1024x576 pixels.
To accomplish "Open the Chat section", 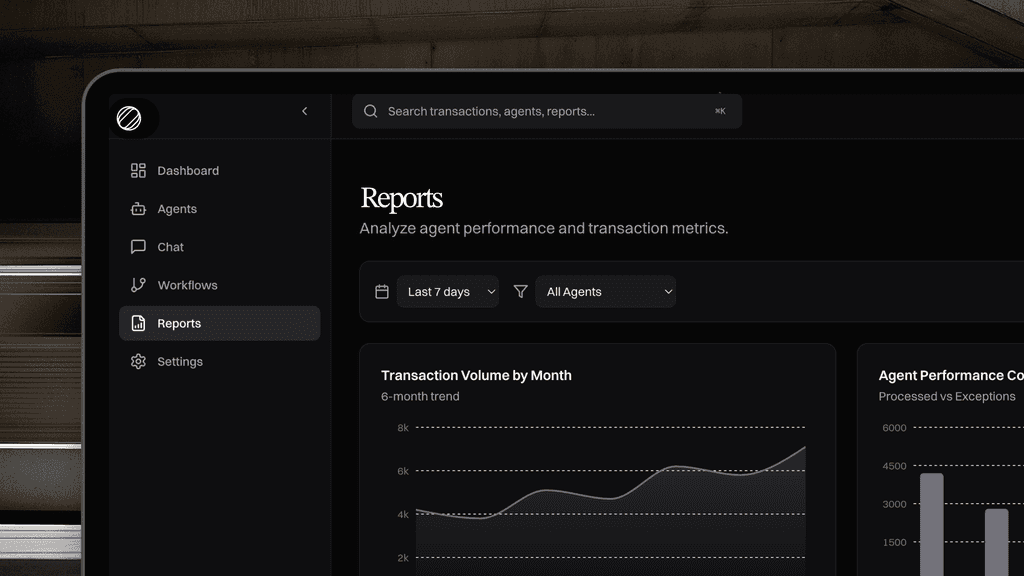I will point(219,247).
